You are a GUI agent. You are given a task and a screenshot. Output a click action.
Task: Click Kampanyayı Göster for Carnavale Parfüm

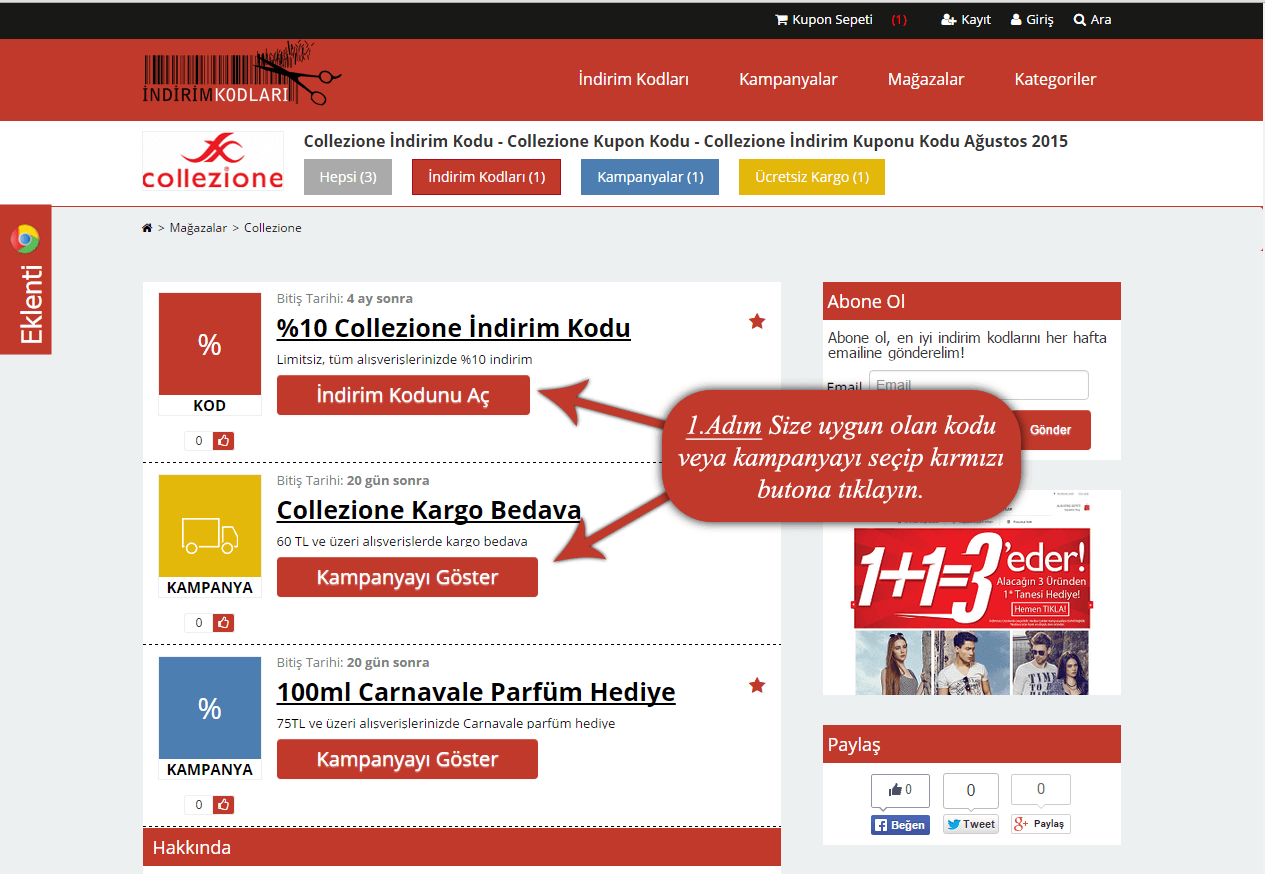407,759
